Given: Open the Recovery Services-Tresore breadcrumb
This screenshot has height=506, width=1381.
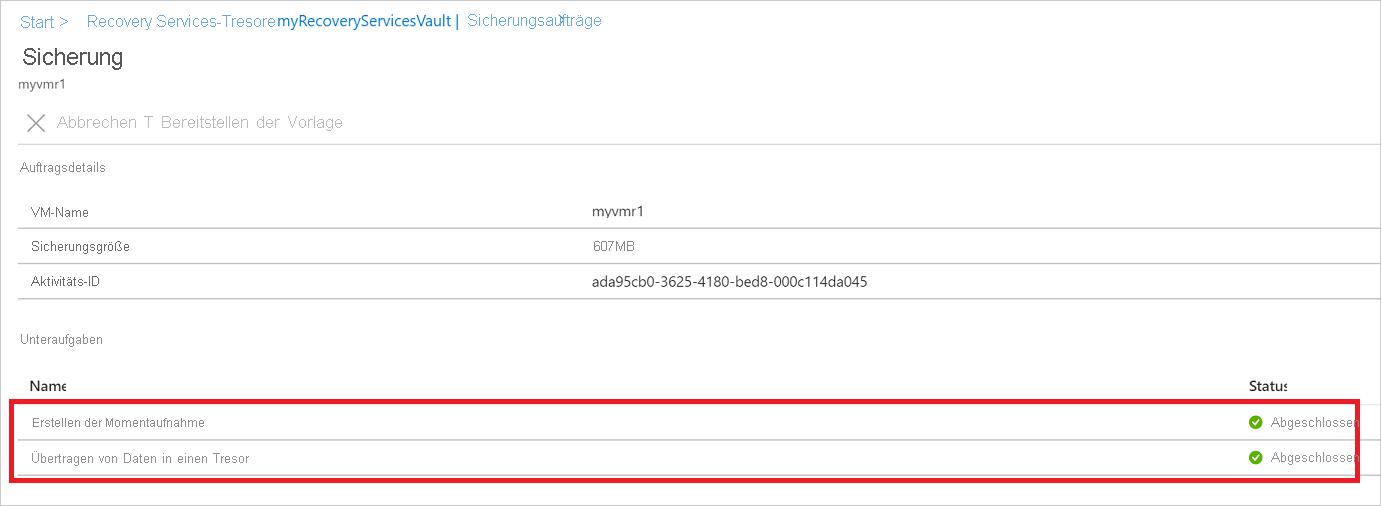Looking at the screenshot, I should 181,21.
